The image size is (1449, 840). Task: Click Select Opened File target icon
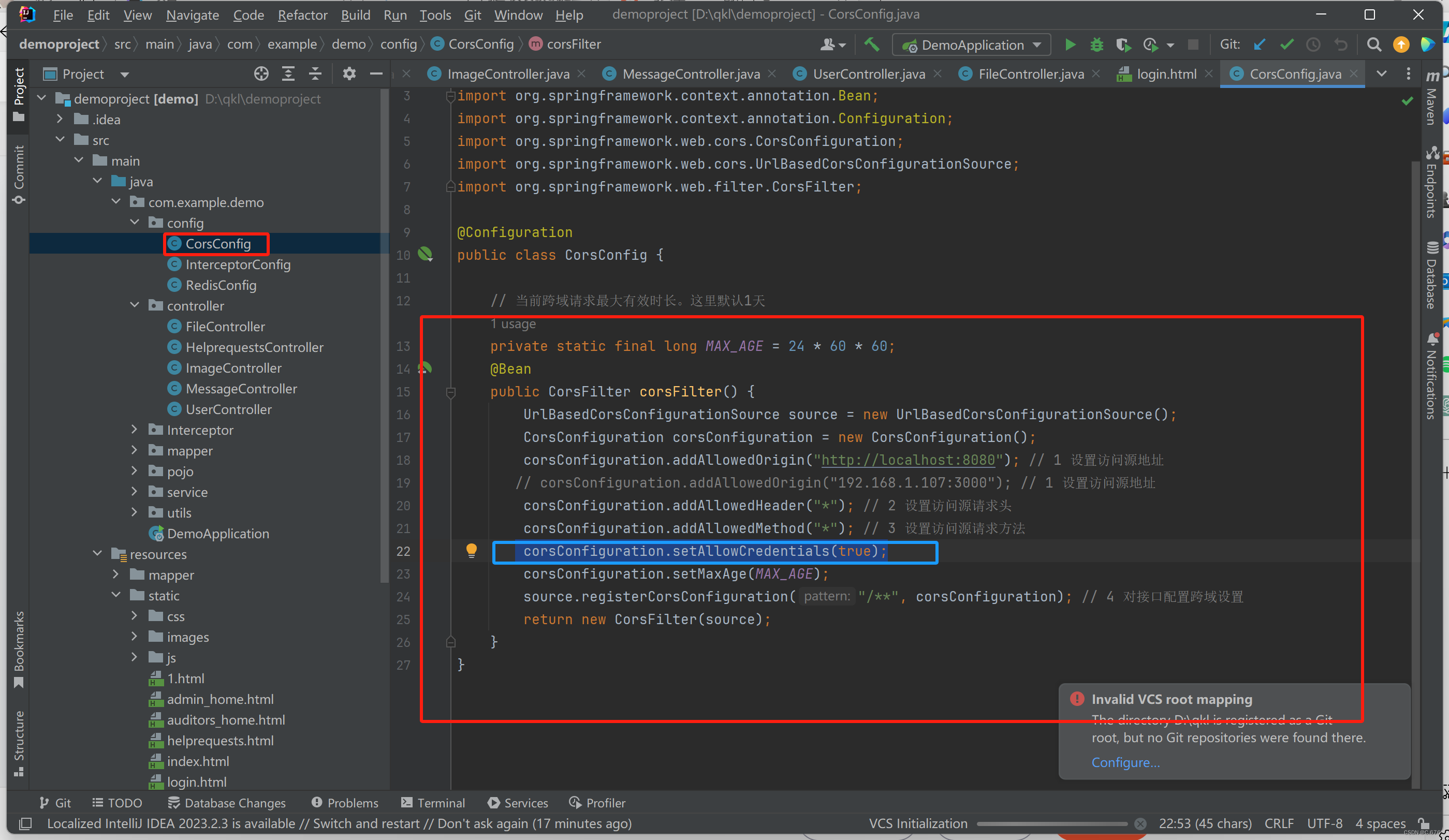[x=261, y=73]
